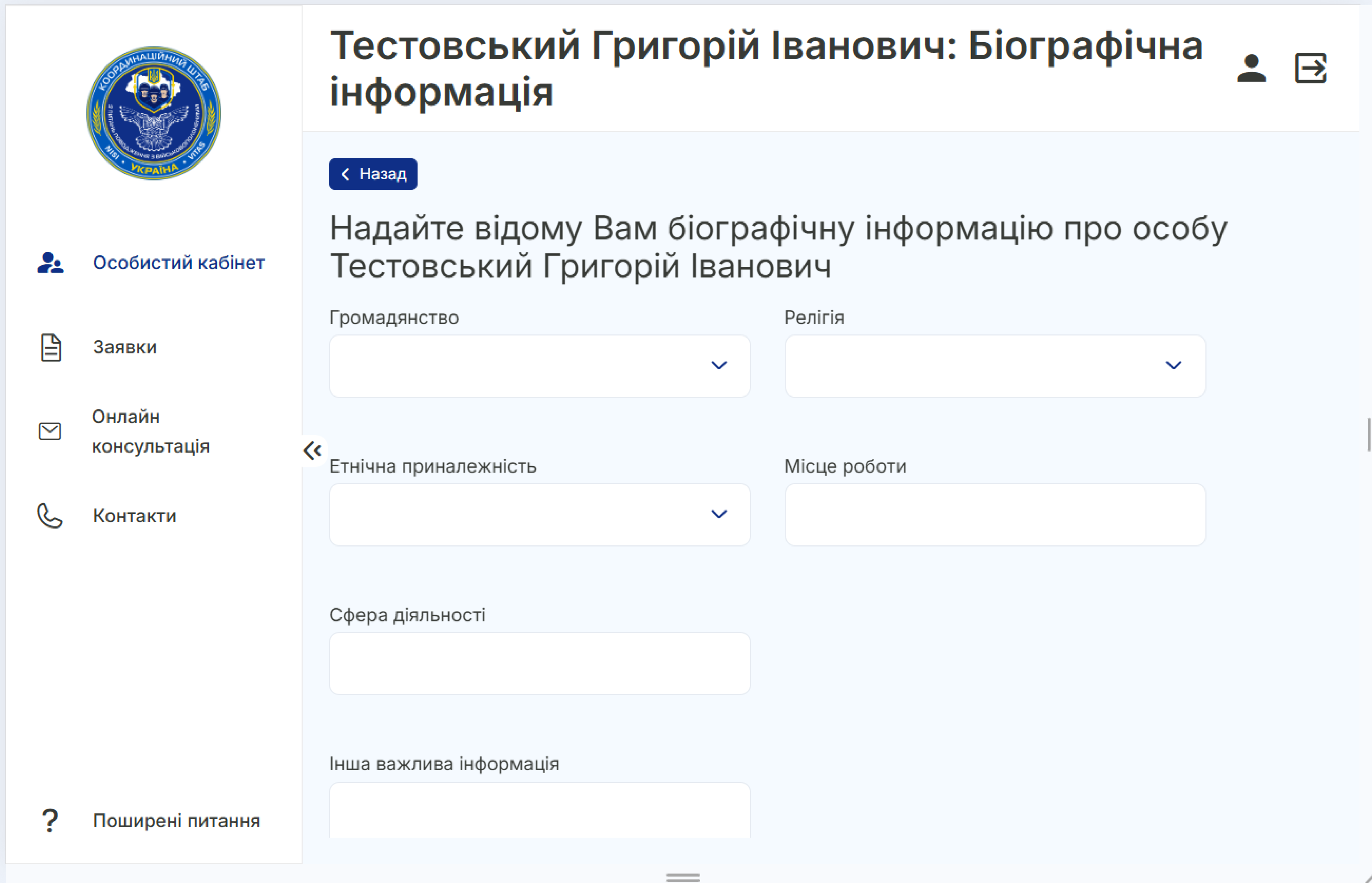Open the user profile icon
Viewport: 1372px width, 883px height.
coord(1251,68)
